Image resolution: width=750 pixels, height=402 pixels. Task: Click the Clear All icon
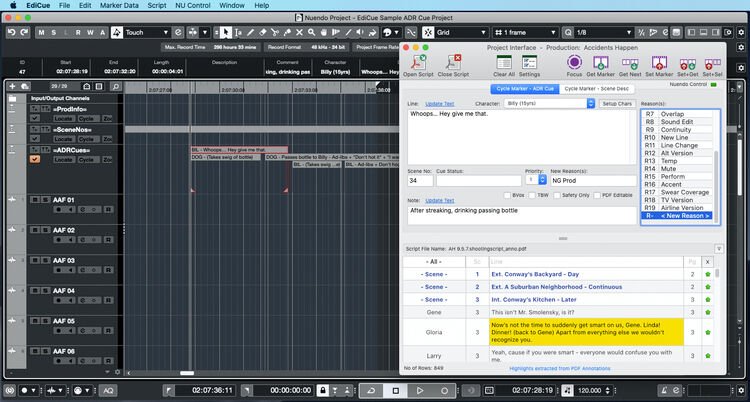click(x=504, y=63)
